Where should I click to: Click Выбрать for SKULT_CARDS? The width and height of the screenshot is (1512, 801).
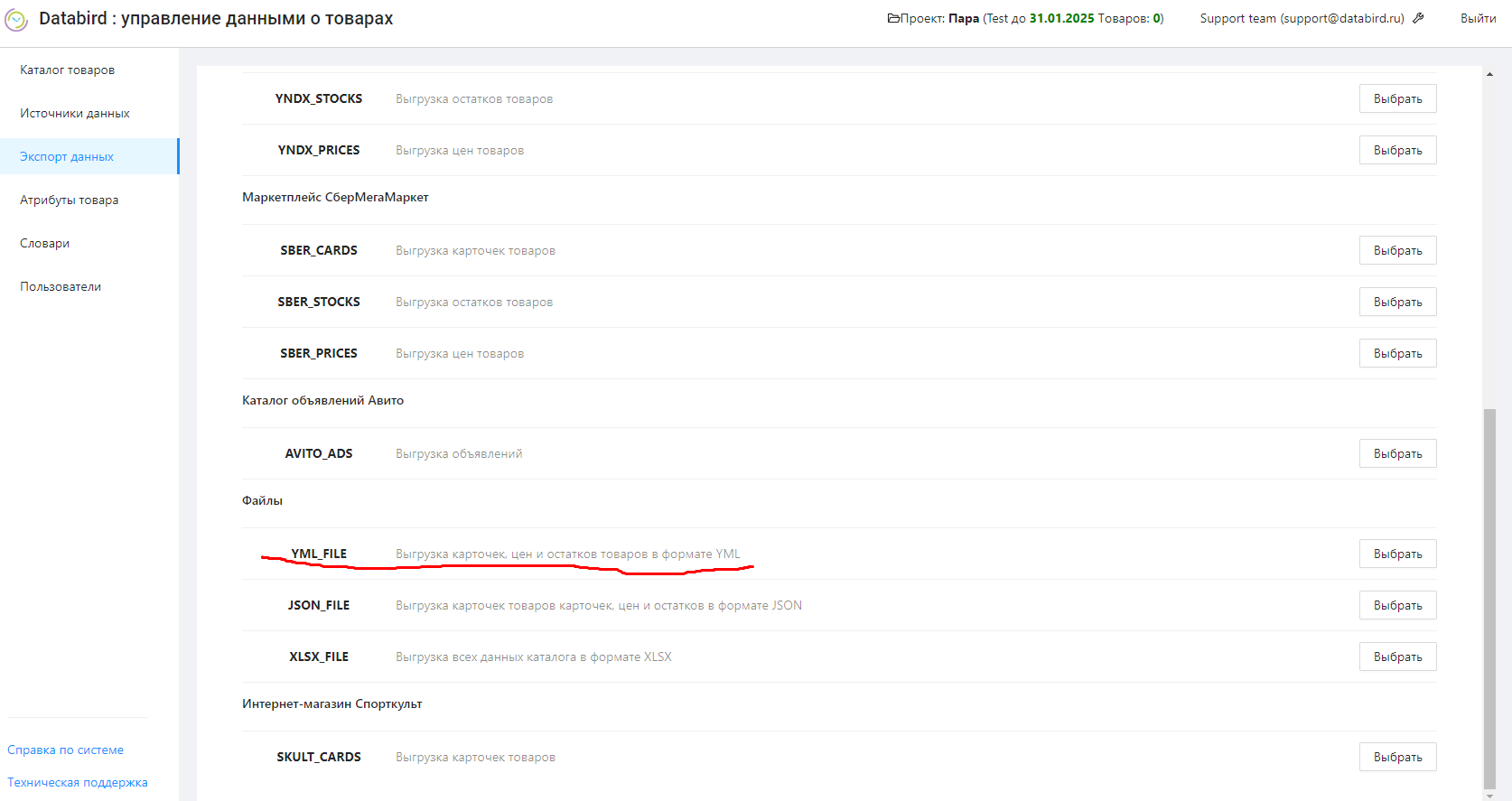[1397, 757]
